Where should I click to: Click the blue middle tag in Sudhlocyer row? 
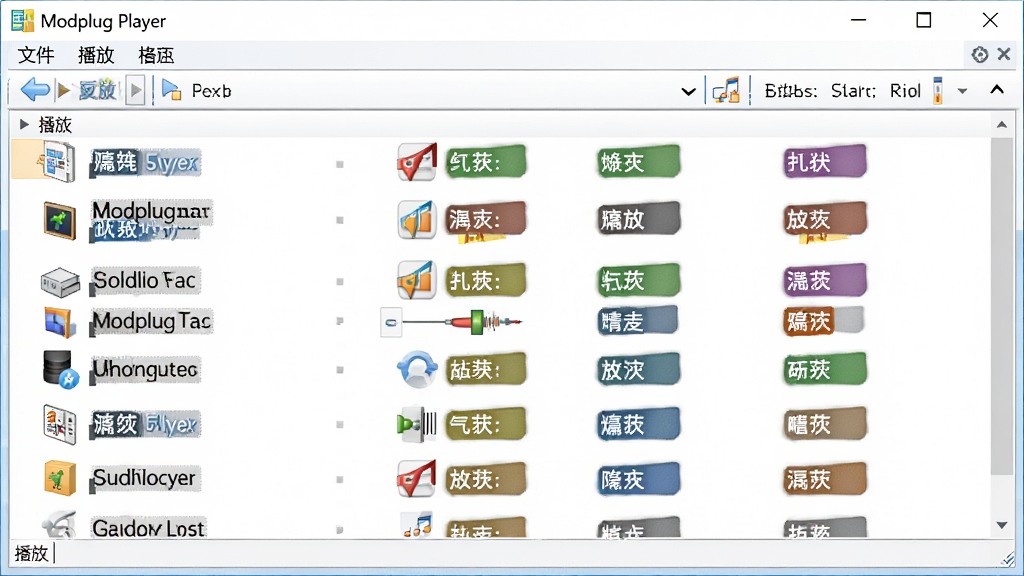pos(638,479)
